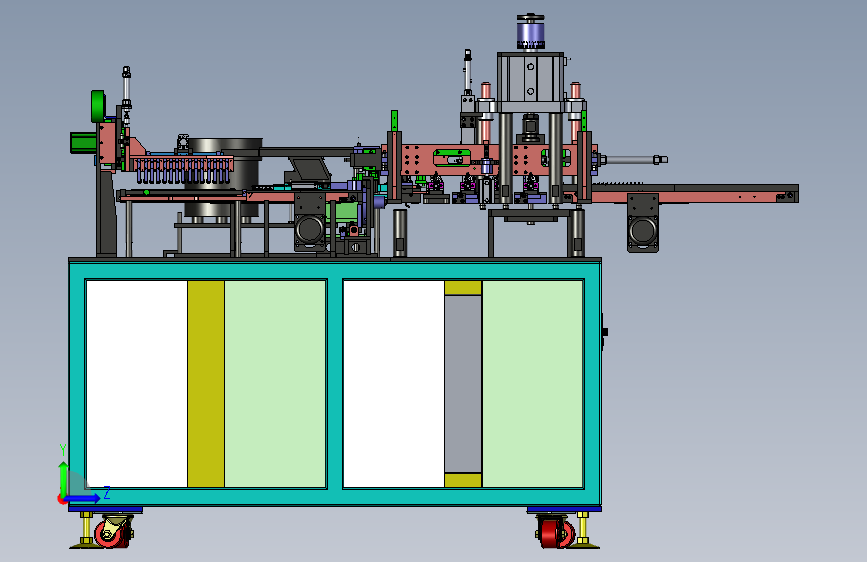Select the green handwheel at top left
This screenshot has width=867, height=562.
click(98, 106)
